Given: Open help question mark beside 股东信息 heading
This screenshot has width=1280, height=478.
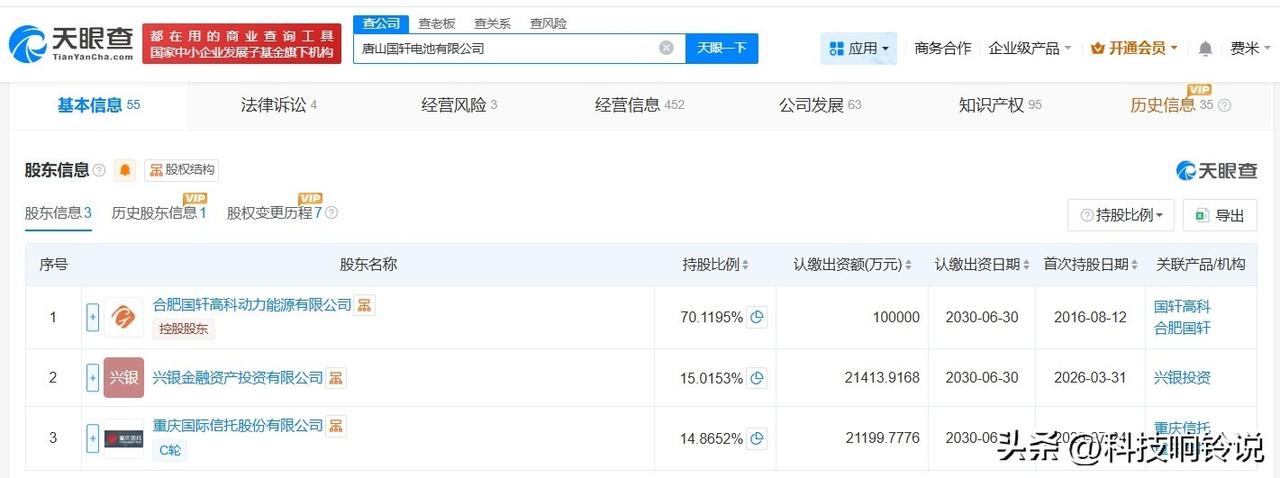Looking at the screenshot, I should (x=99, y=170).
